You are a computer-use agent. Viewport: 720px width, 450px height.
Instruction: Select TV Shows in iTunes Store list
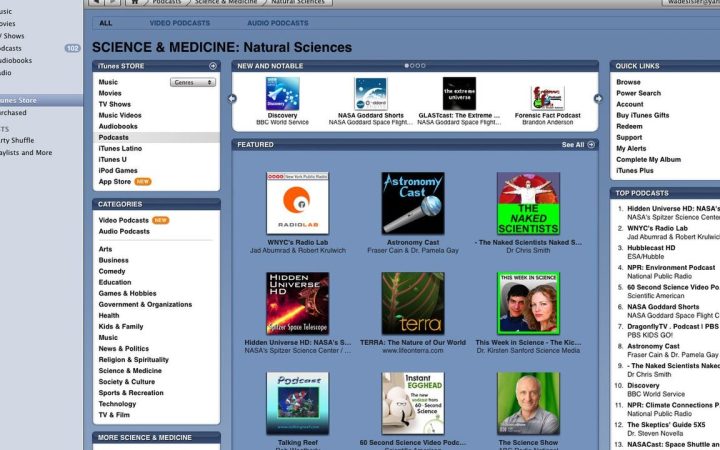(x=114, y=104)
